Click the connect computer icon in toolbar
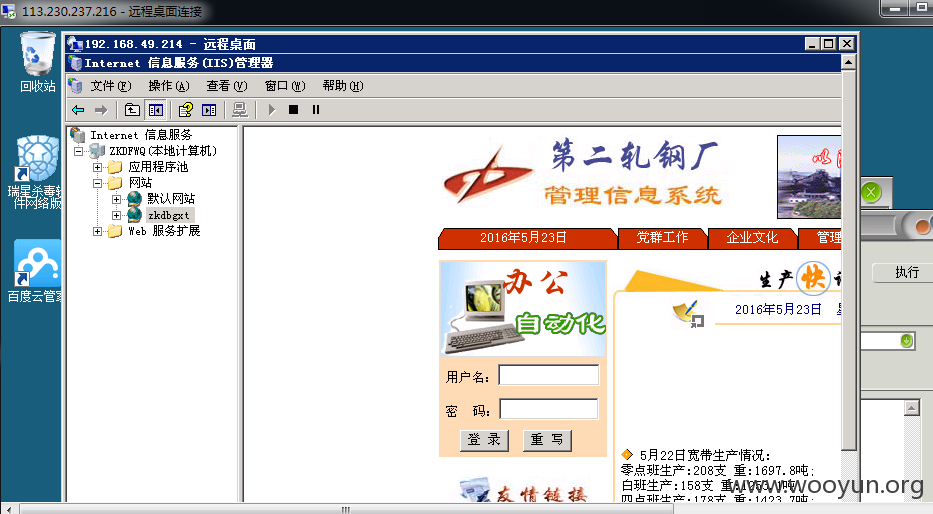 coord(240,109)
